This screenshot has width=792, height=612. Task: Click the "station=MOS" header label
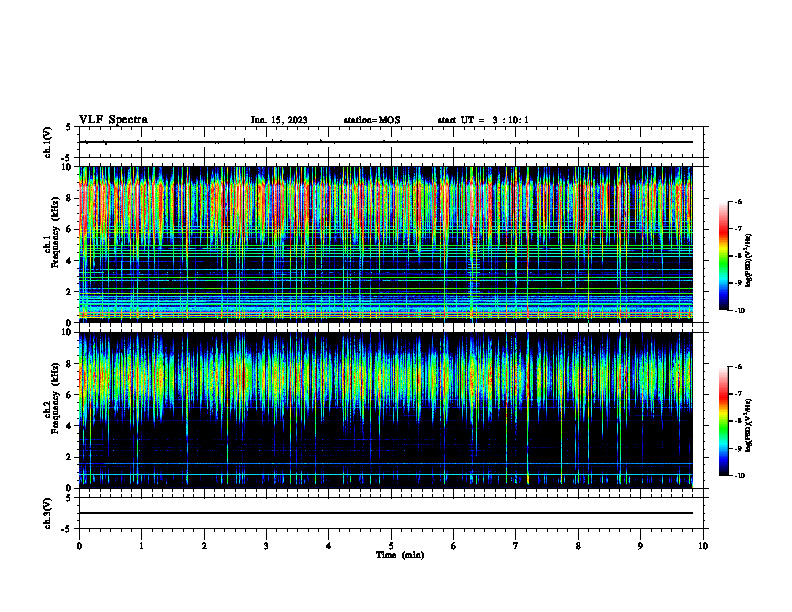(372, 120)
